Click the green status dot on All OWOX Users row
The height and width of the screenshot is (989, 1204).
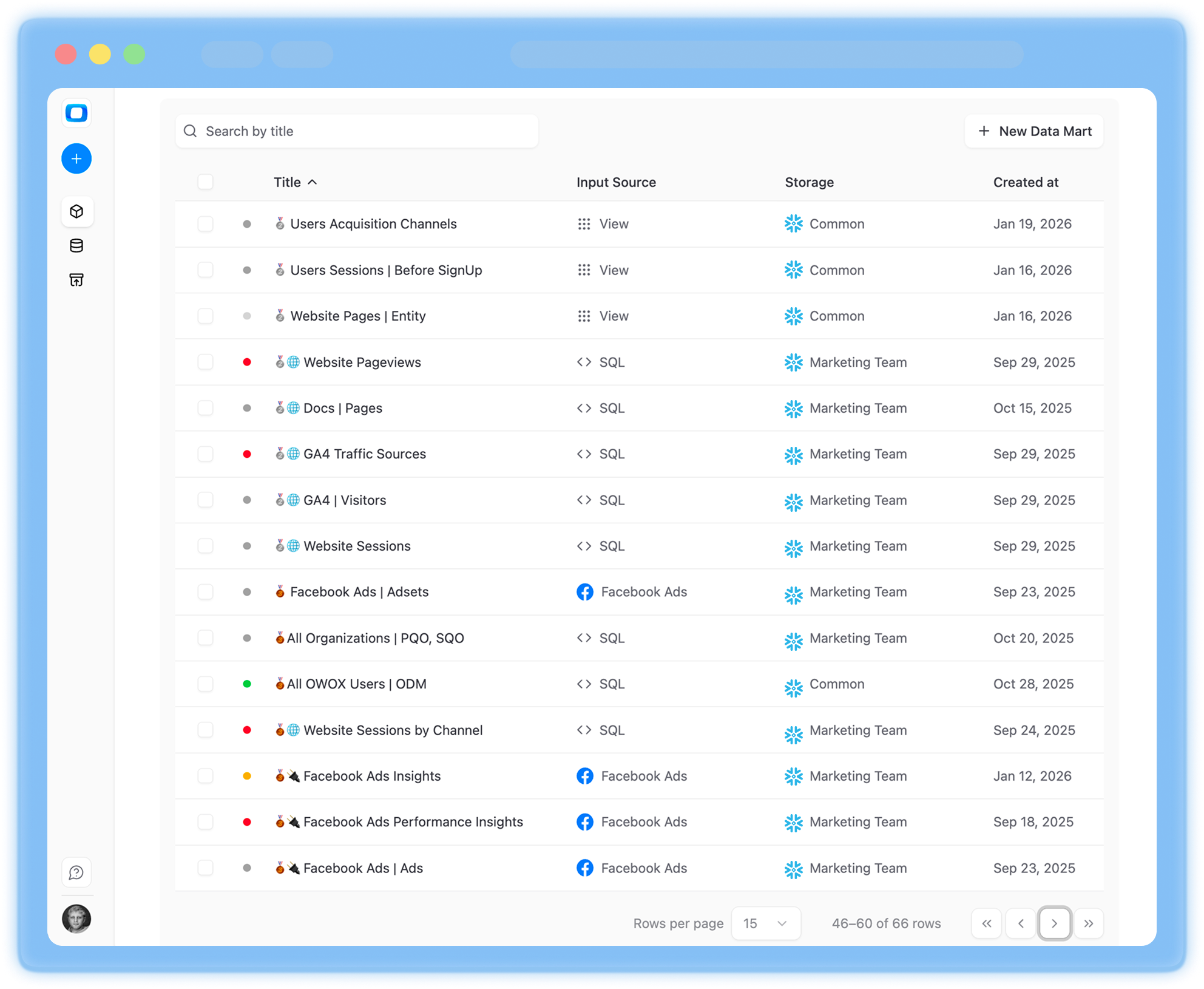click(248, 684)
